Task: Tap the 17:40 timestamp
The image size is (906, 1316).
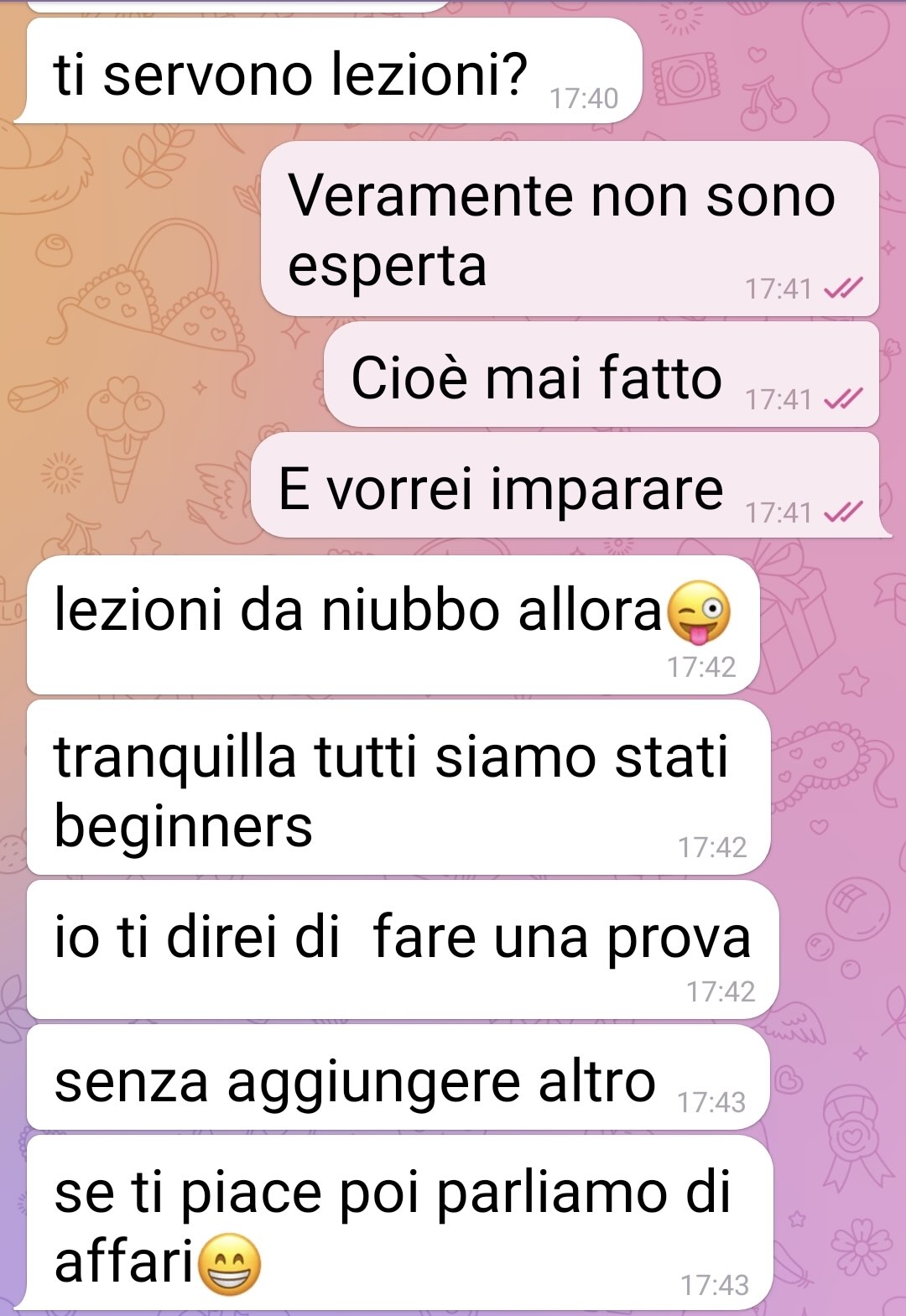Action: tap(584, 99)
